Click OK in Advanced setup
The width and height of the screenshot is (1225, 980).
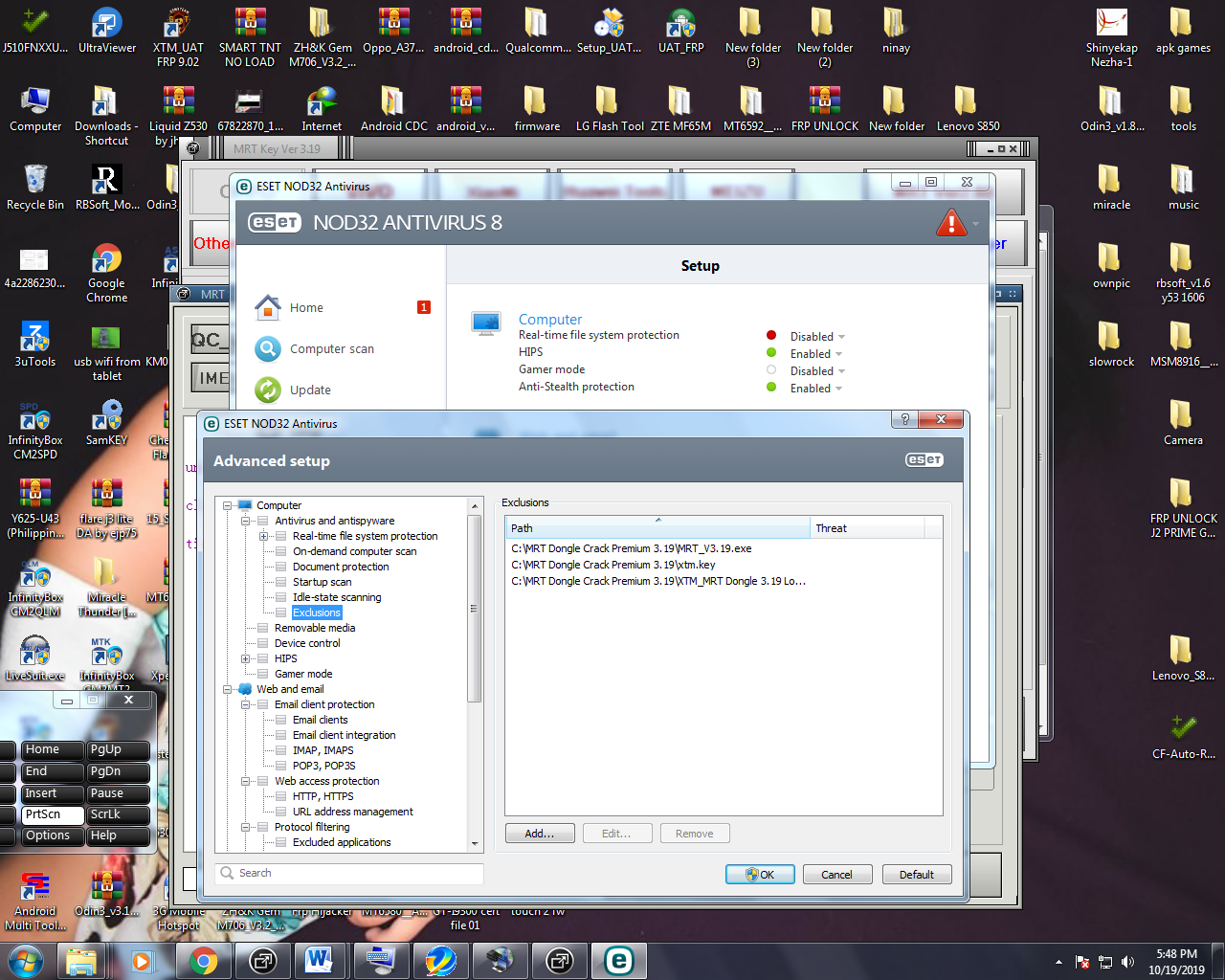coord(760,874)
